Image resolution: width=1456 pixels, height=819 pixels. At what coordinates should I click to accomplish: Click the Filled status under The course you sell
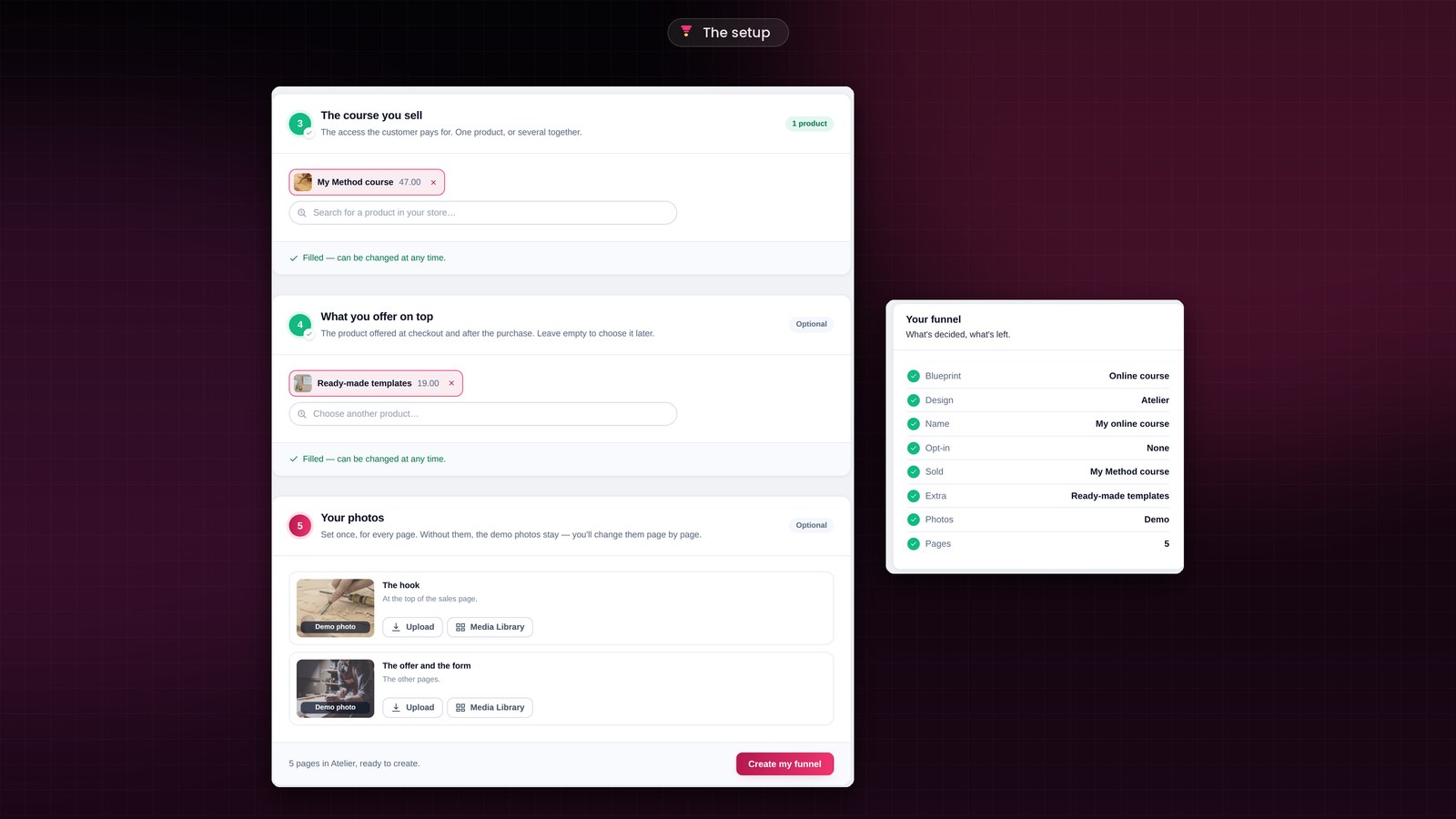[x=368, y=258]
